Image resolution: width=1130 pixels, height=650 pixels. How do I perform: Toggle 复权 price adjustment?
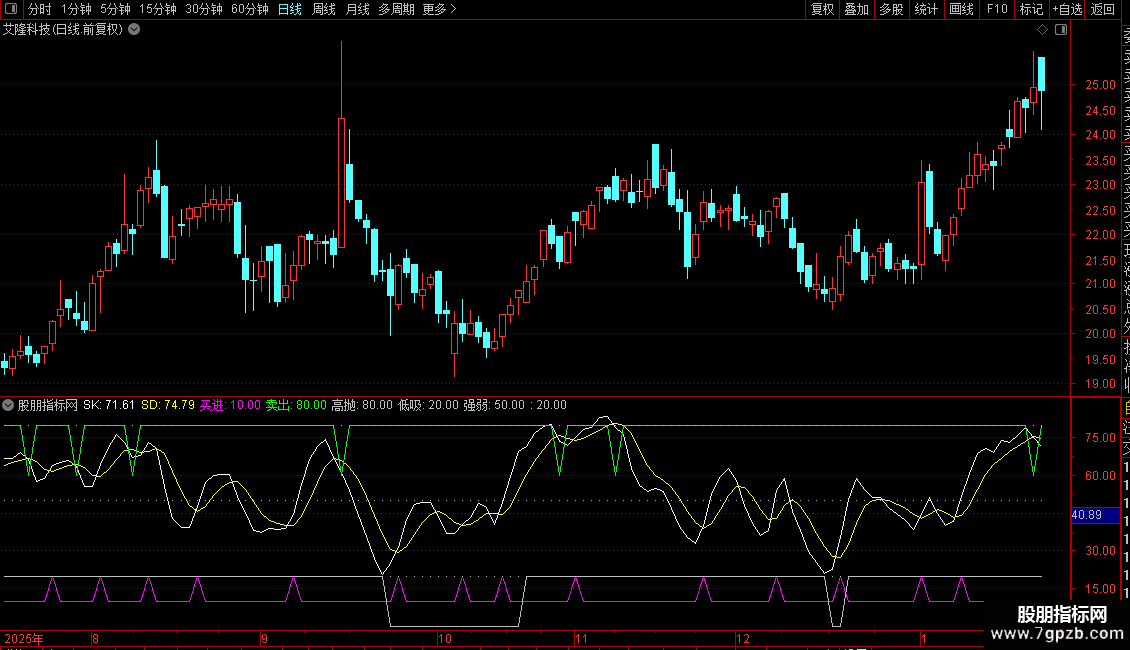(822, 9)
